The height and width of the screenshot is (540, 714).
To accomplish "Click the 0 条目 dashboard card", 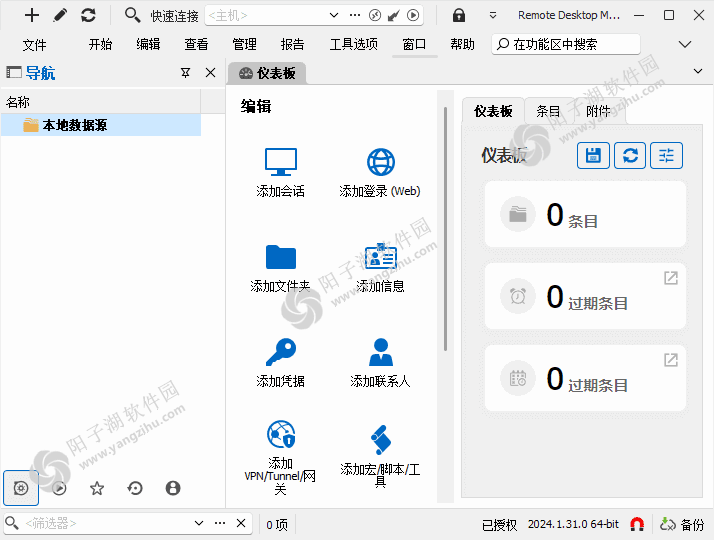I will coord(585,214).
